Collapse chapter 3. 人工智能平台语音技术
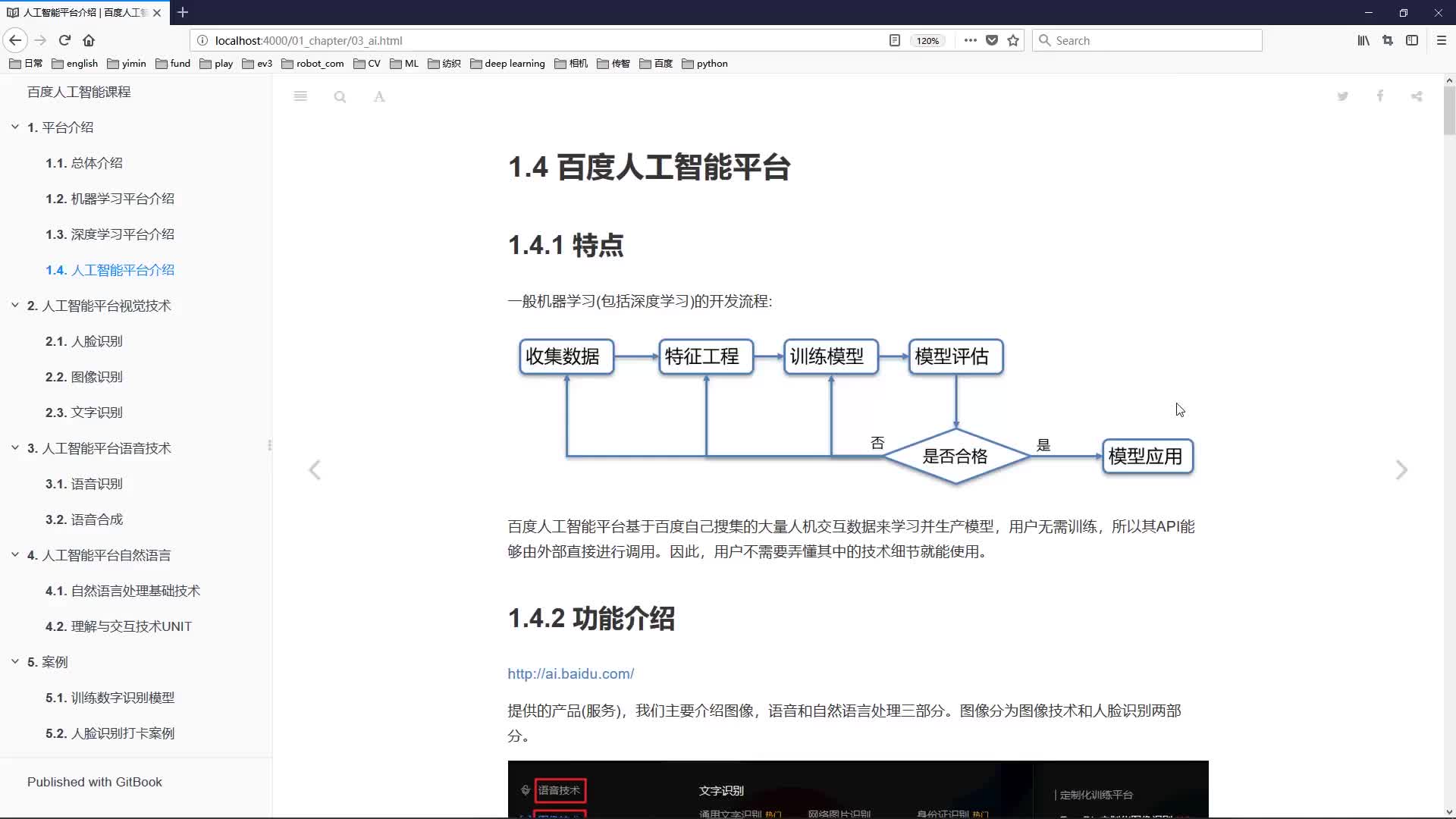The height and width of the screenshot is (819, 1456). point(14,448)
